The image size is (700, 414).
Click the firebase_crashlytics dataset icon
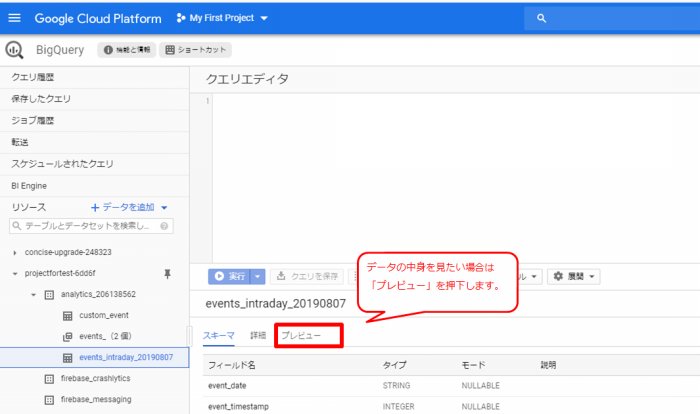[x=49, y=379]
